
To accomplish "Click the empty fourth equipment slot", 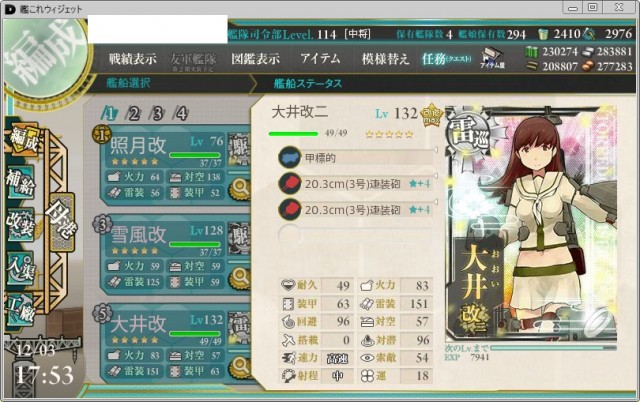I will point(356,235).
